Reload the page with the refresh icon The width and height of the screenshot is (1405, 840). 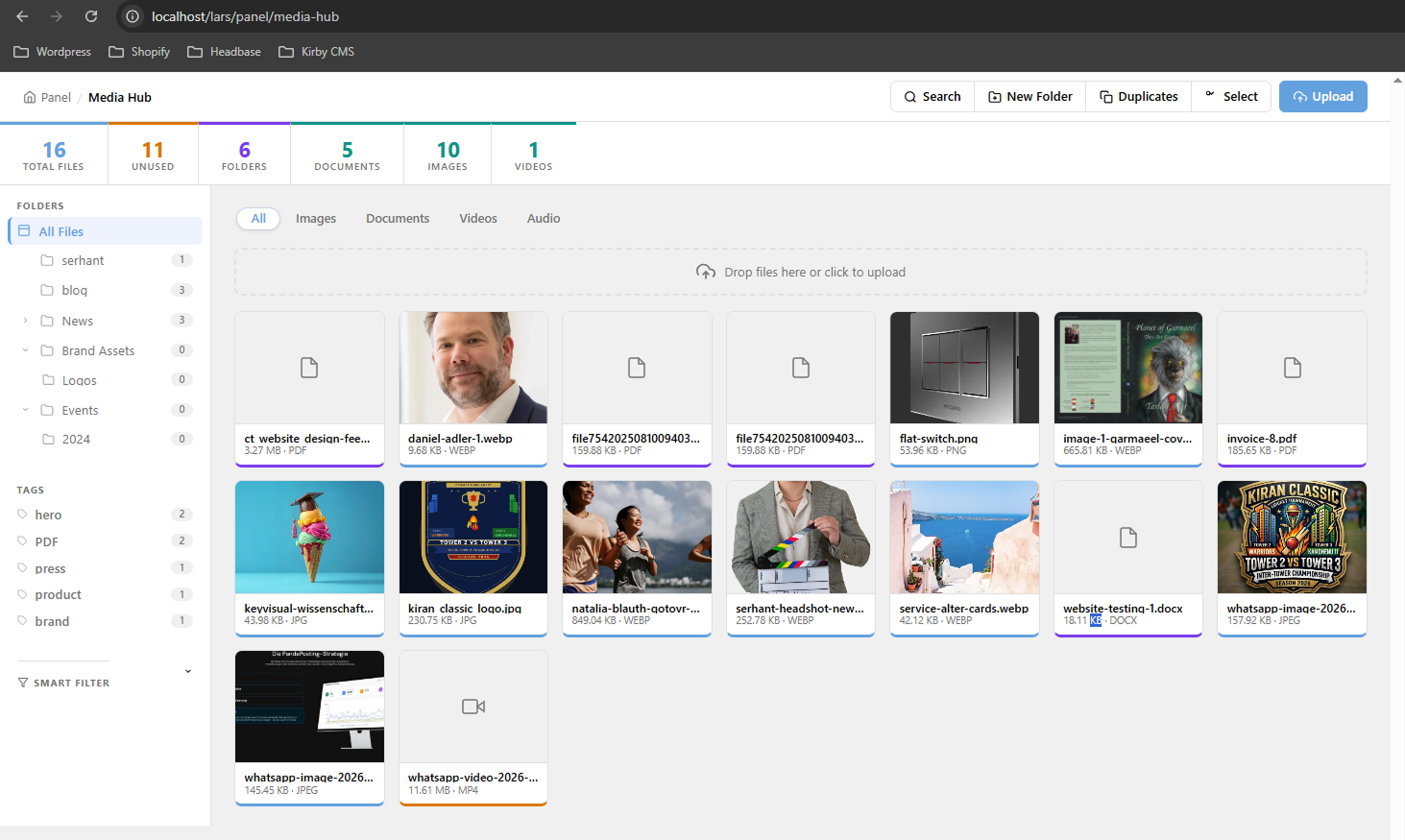(x=91, y=16)
